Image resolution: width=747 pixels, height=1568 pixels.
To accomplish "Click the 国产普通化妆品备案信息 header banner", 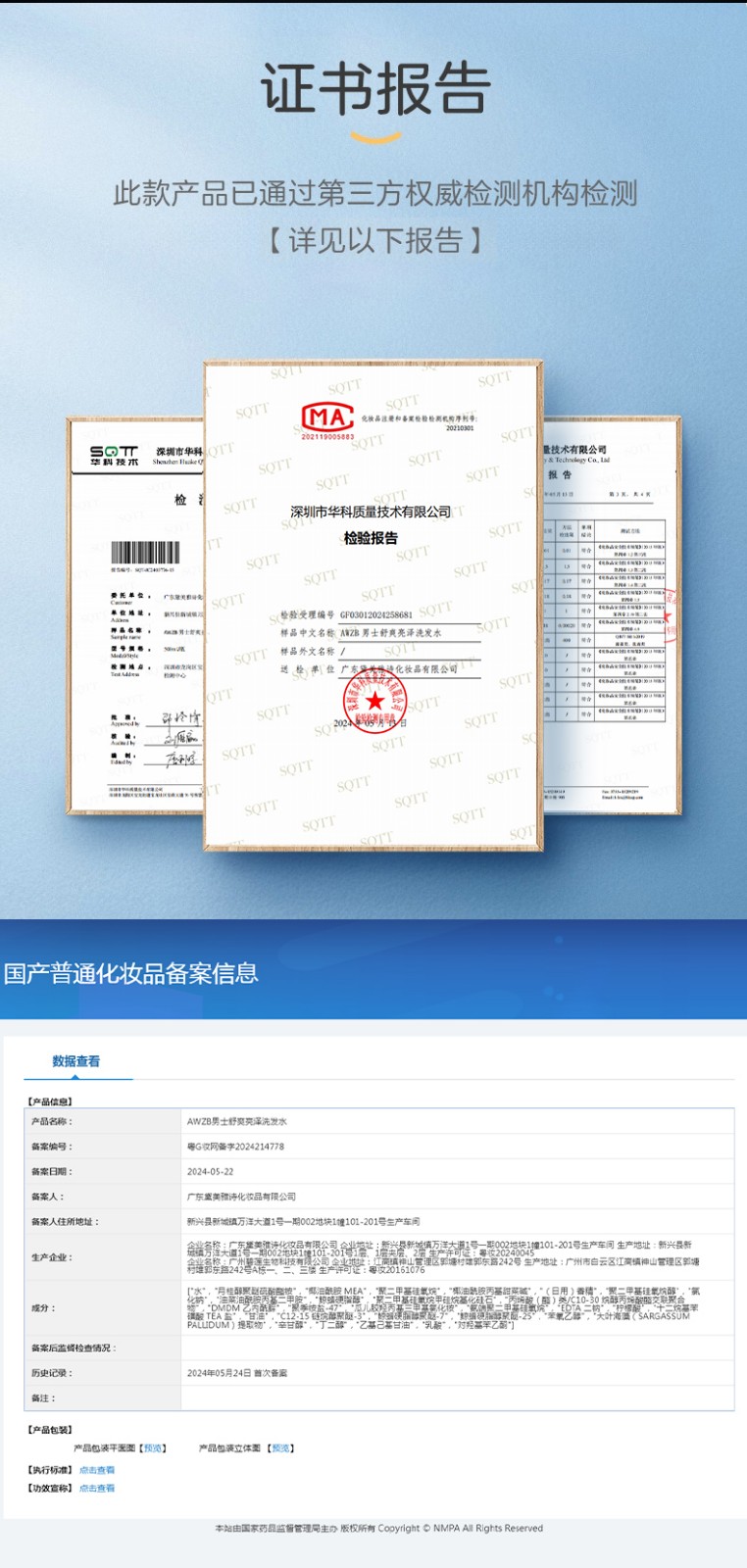I will (131, 973).
